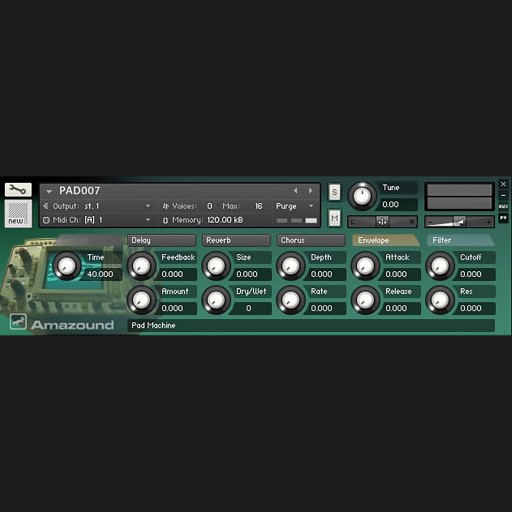Click the Feedback value field
This screenshot has height=512, width=512.
(177, 274)
